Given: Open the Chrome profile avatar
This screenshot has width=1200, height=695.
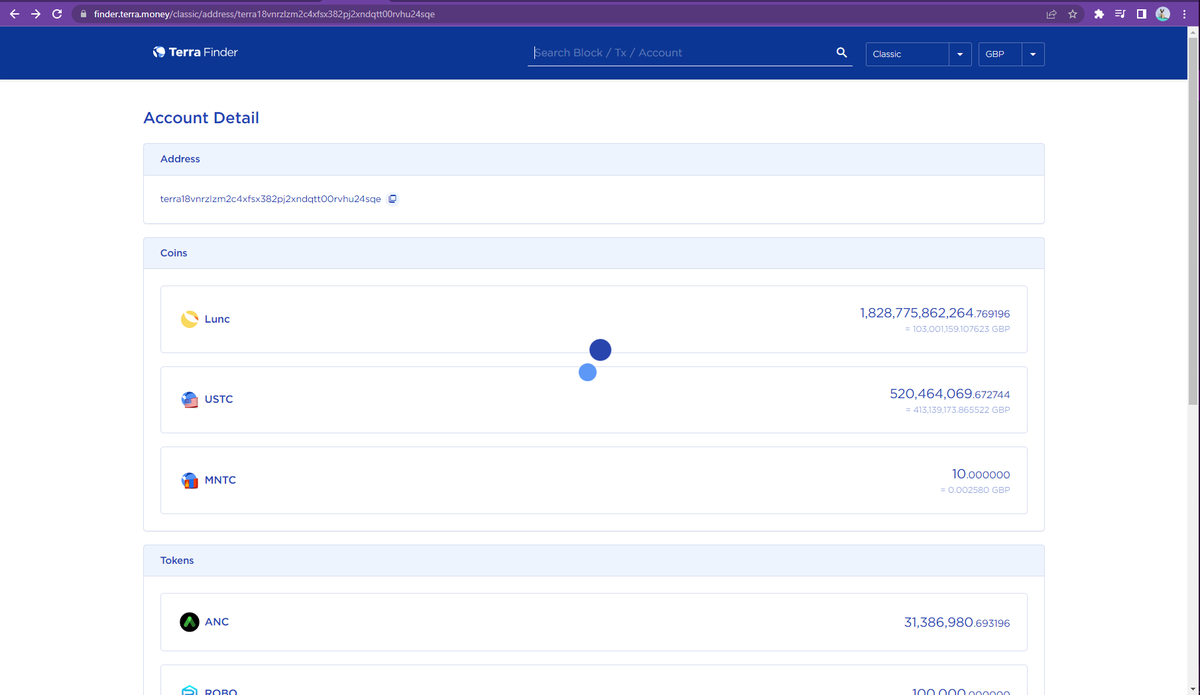Looking at the screenshot, I should coord(1163,14).
